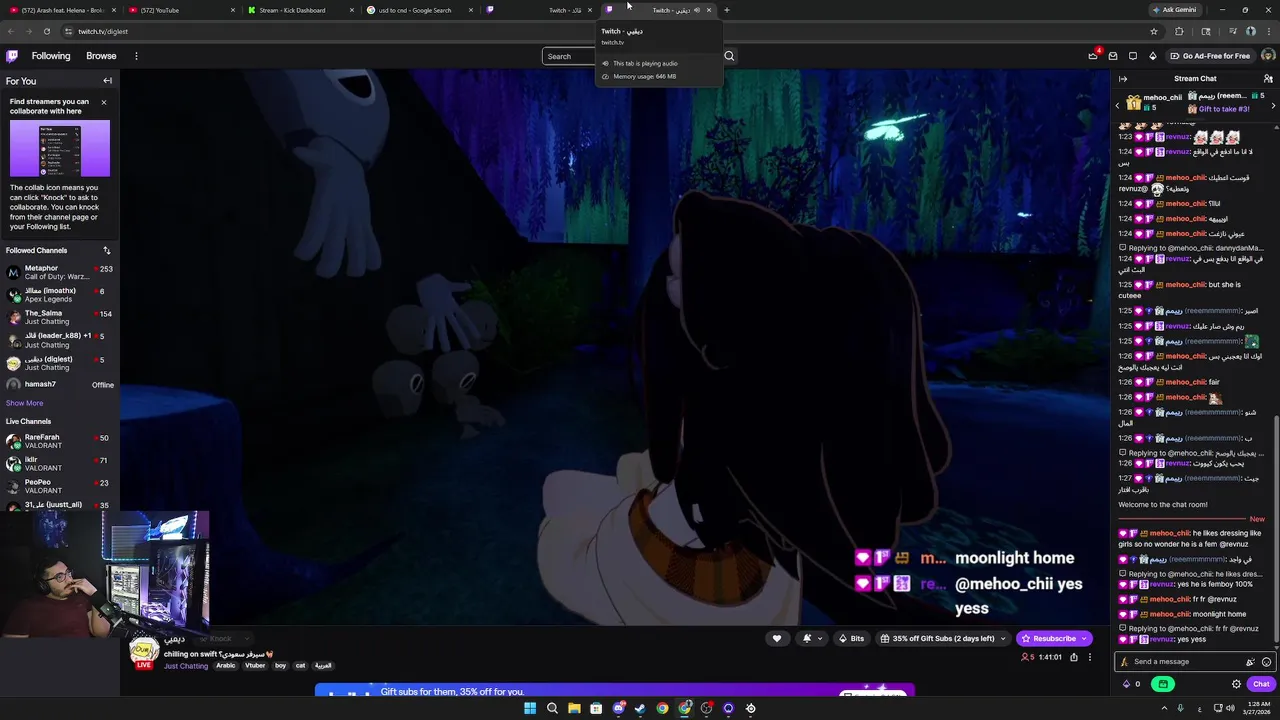
Task: Open the 35% off Gift Subs dropdown
Action: click(x=942, y=638)
